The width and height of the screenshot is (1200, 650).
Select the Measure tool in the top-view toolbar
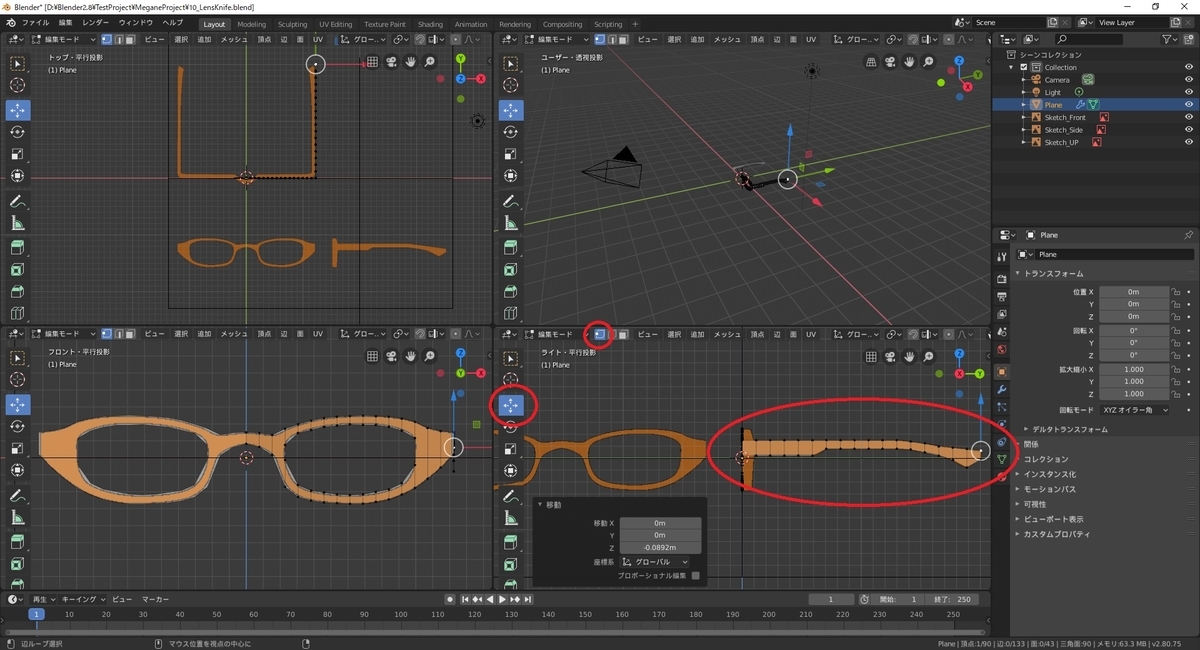[x=18, y=224]
